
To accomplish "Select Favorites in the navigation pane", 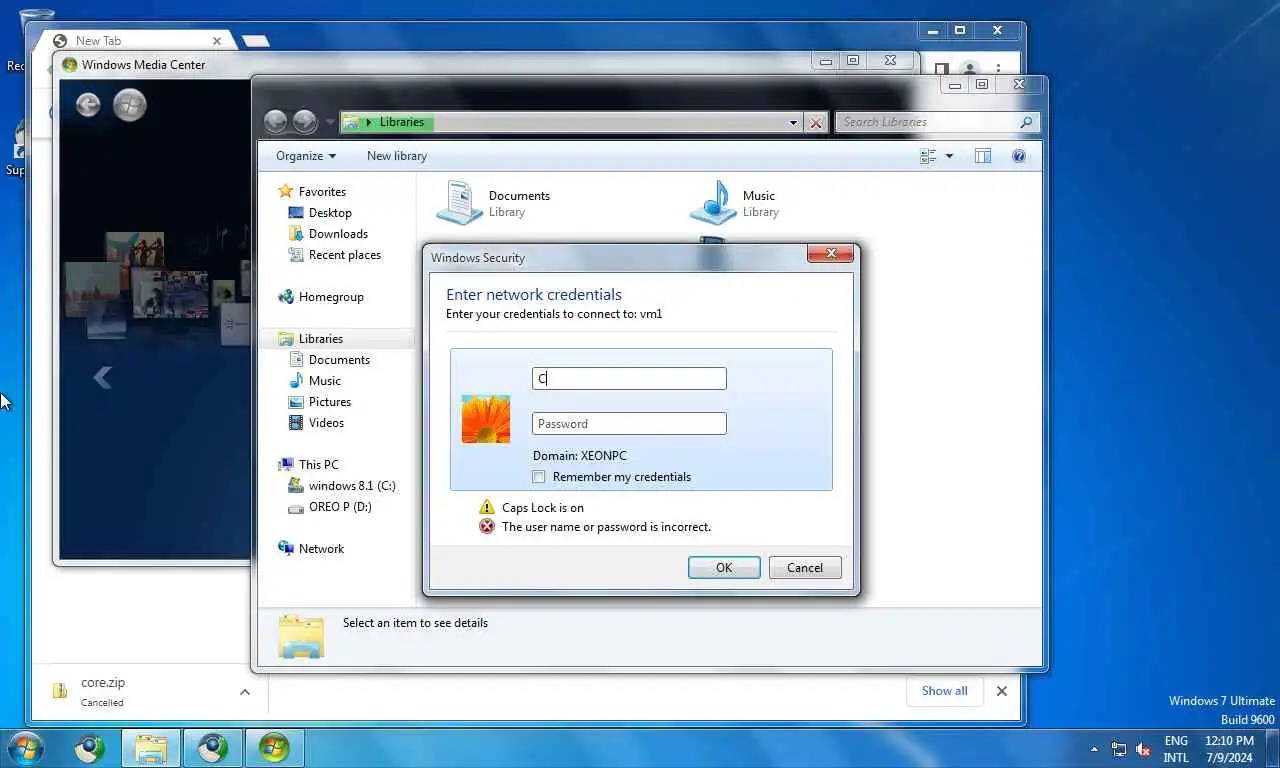I will click(x=322, y=192).
